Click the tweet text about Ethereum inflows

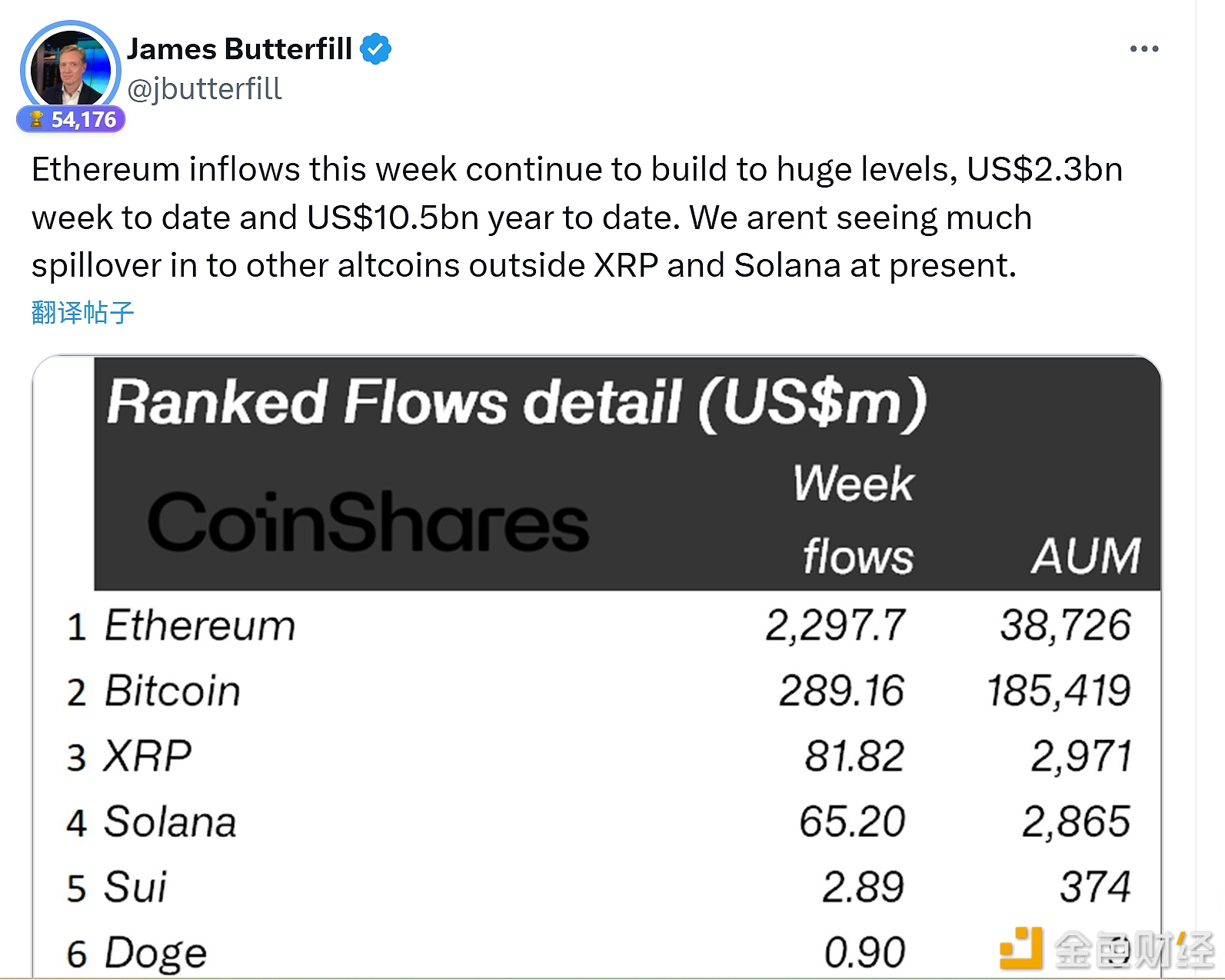(x=577, y=217)
